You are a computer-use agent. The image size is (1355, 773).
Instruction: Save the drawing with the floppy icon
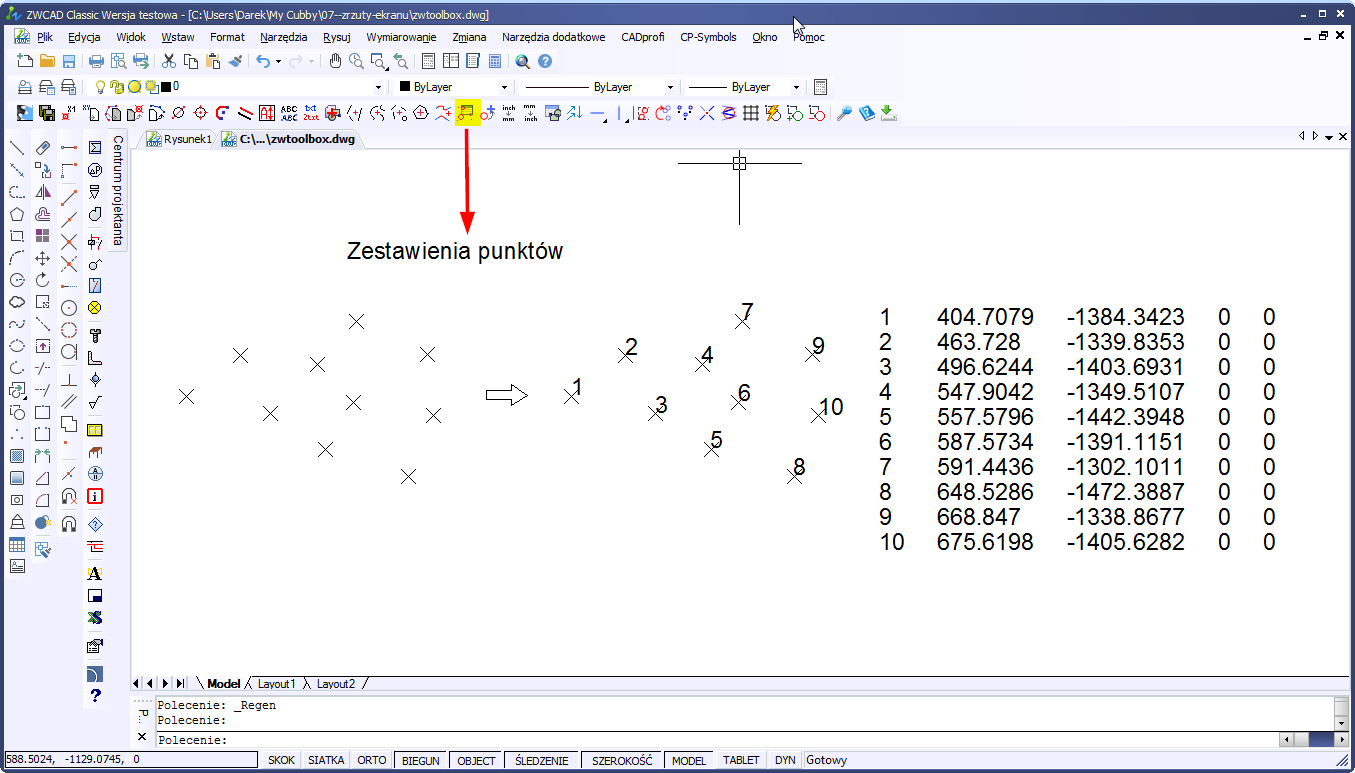pos(69,61)
